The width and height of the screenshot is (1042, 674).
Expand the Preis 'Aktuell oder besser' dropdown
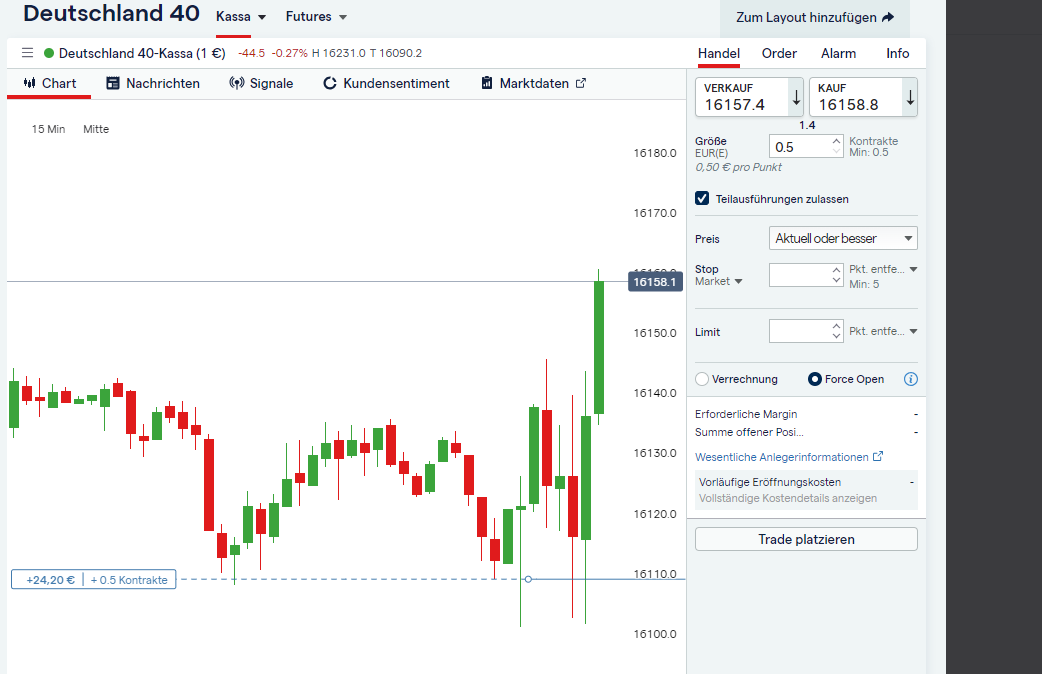tap(845, 238)
